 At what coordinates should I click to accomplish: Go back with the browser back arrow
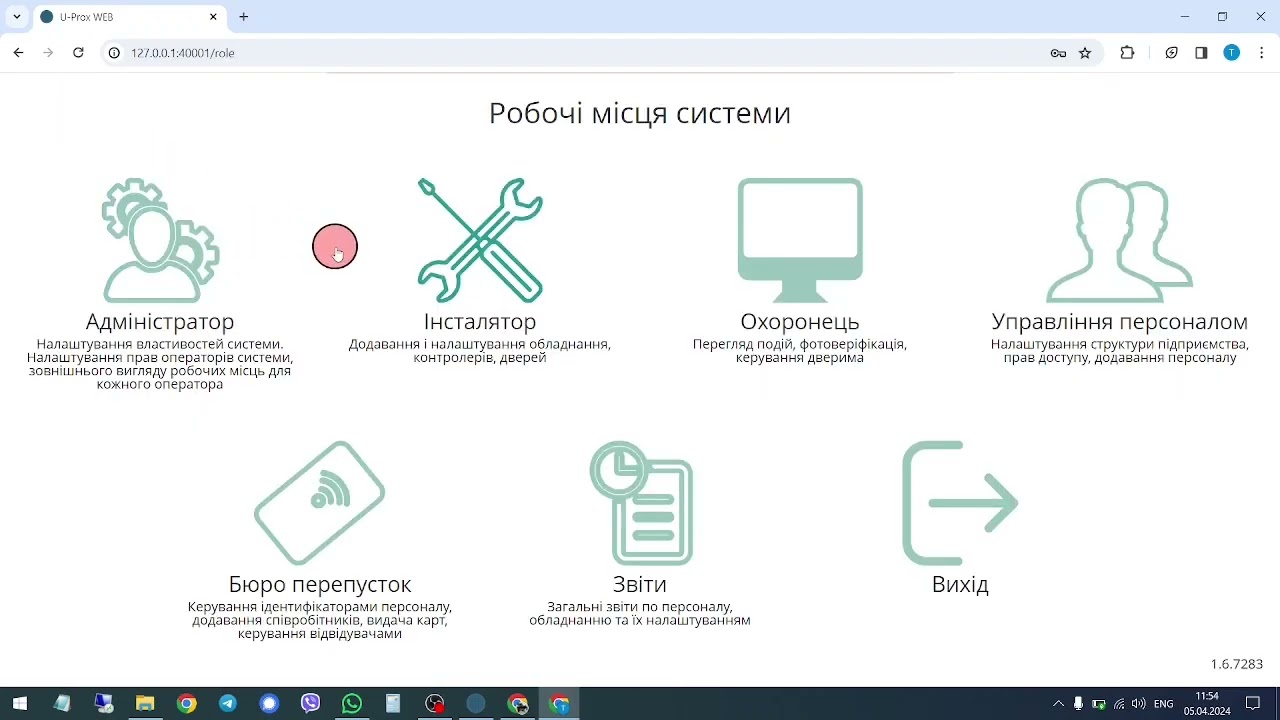point(18,53)
